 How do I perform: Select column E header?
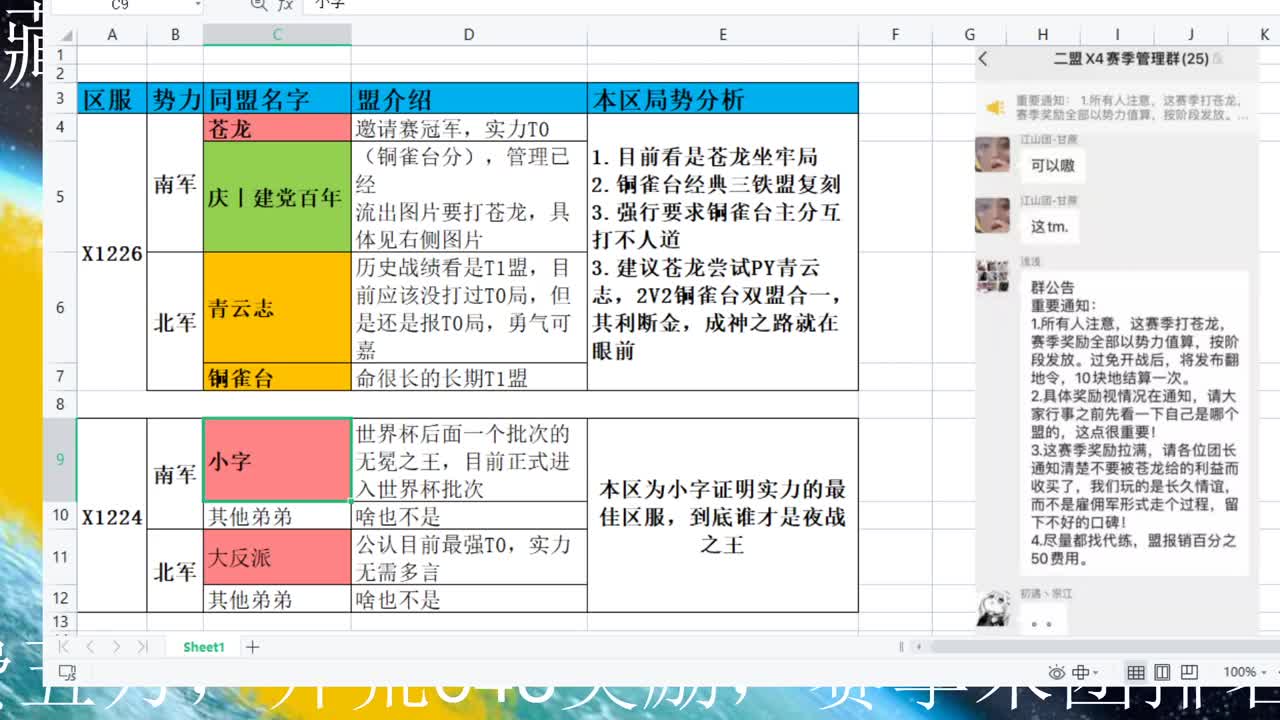pyautogui.click(x=723, y=35)
